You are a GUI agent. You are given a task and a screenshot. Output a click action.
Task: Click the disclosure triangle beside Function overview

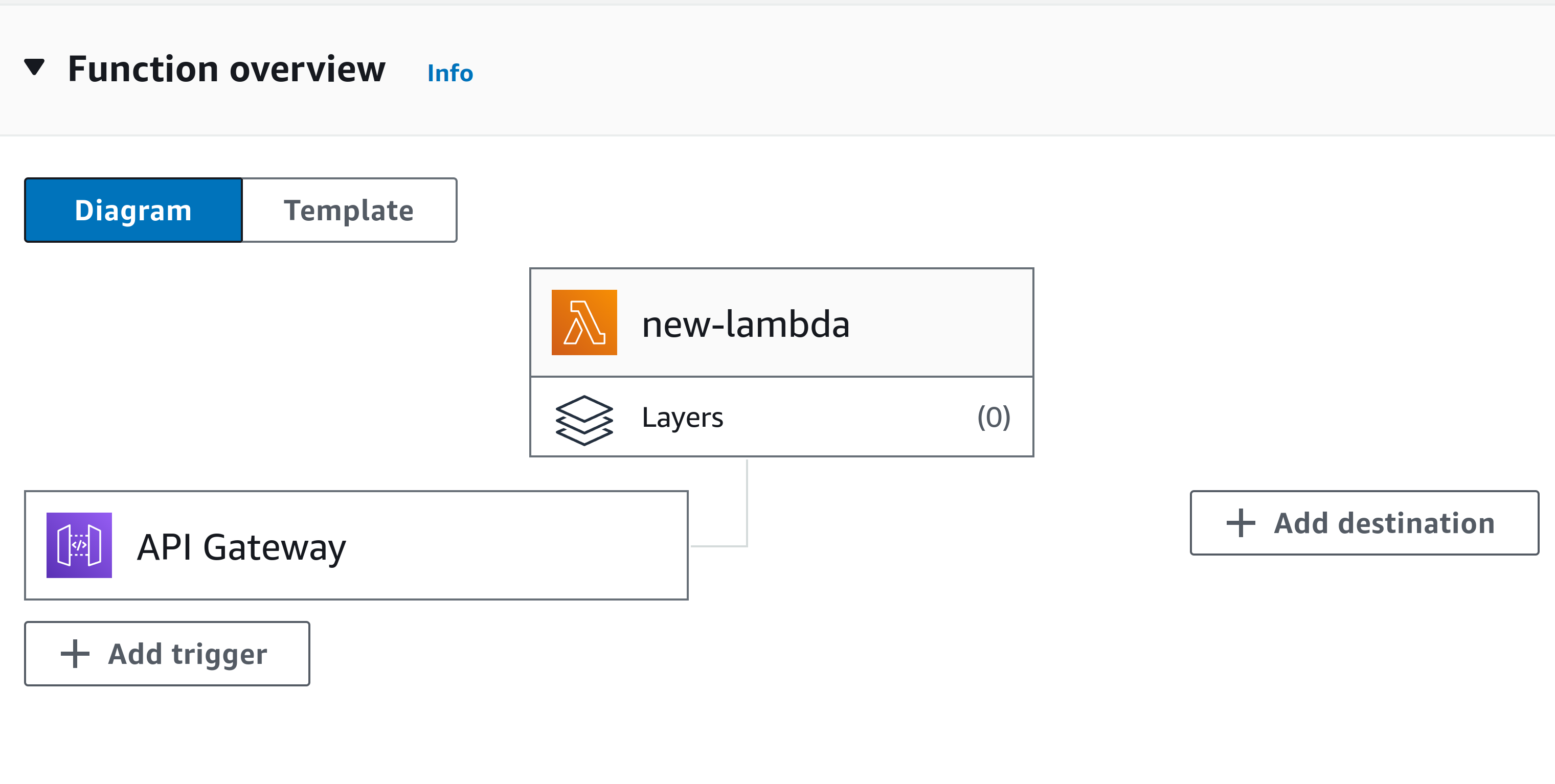[34, 68]
